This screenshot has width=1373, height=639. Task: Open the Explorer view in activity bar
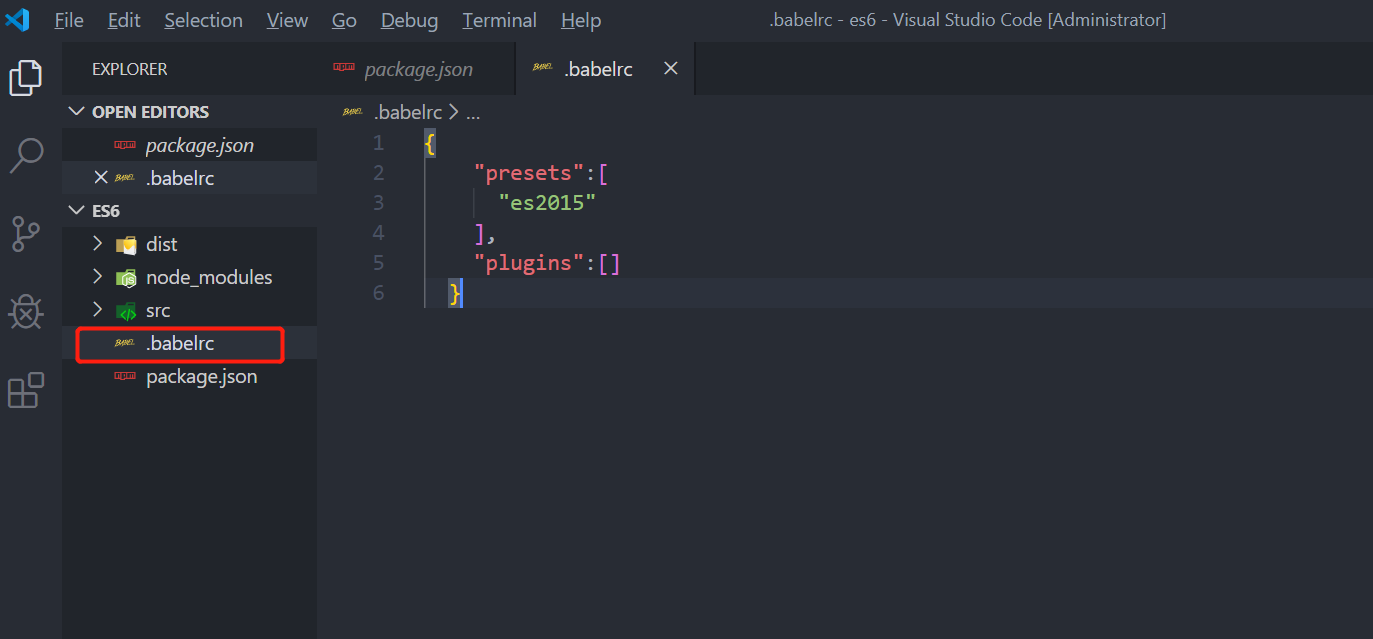[26, 77]
